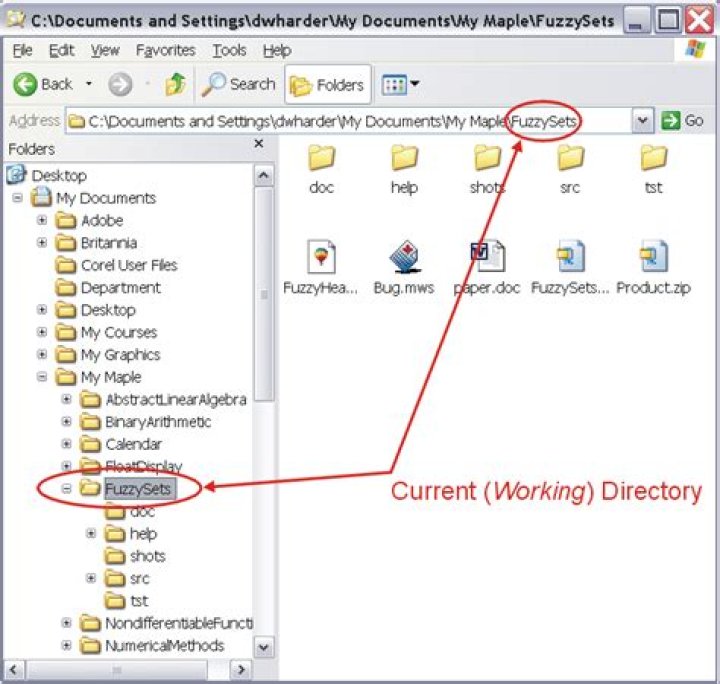720x684 pixels.
Task: Expand the AbstractLinearAlgebra node
Action: coord(67,399)
